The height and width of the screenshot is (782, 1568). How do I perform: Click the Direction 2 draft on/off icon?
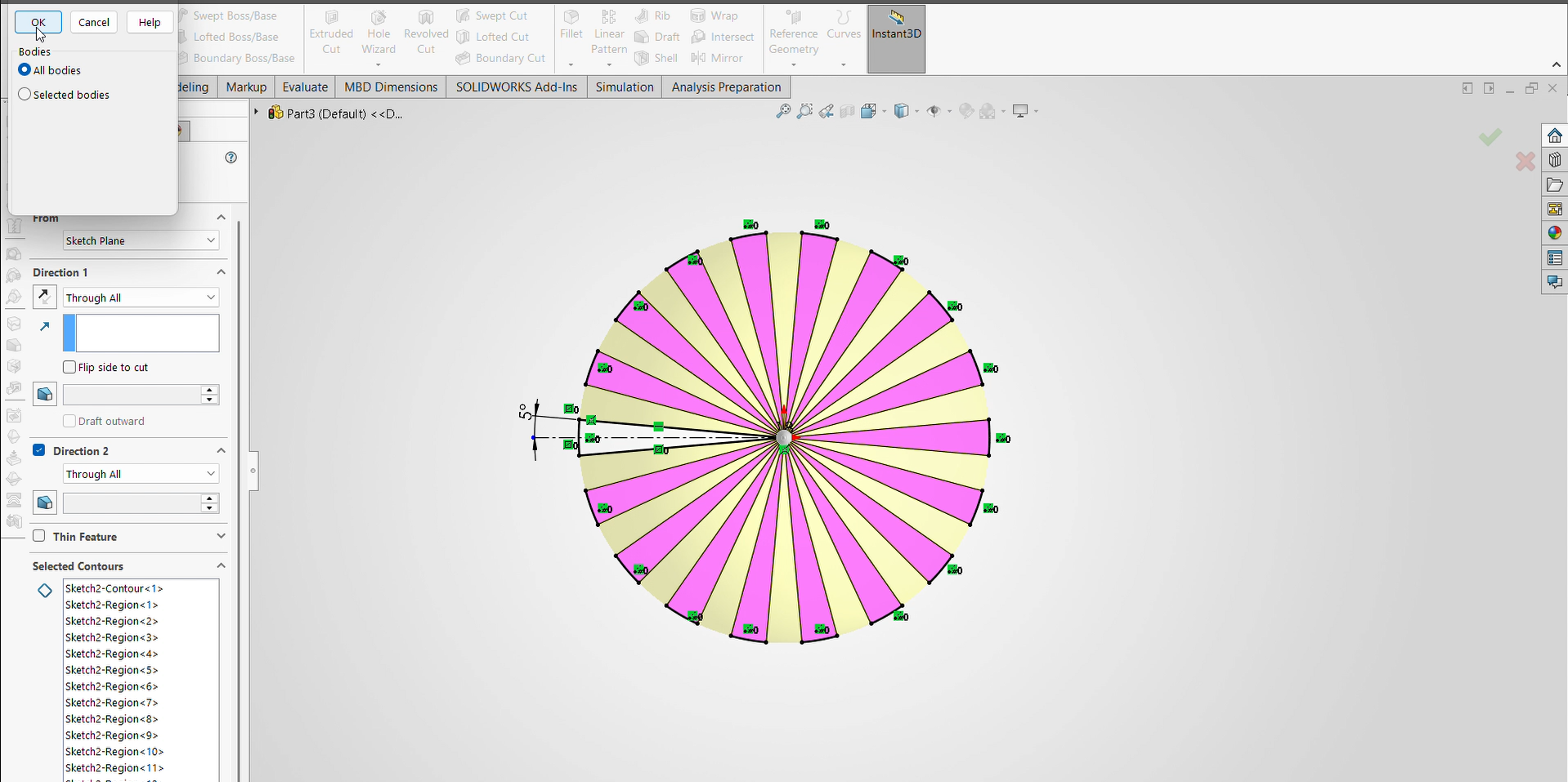pyautogui.click(x=44, y=503)
